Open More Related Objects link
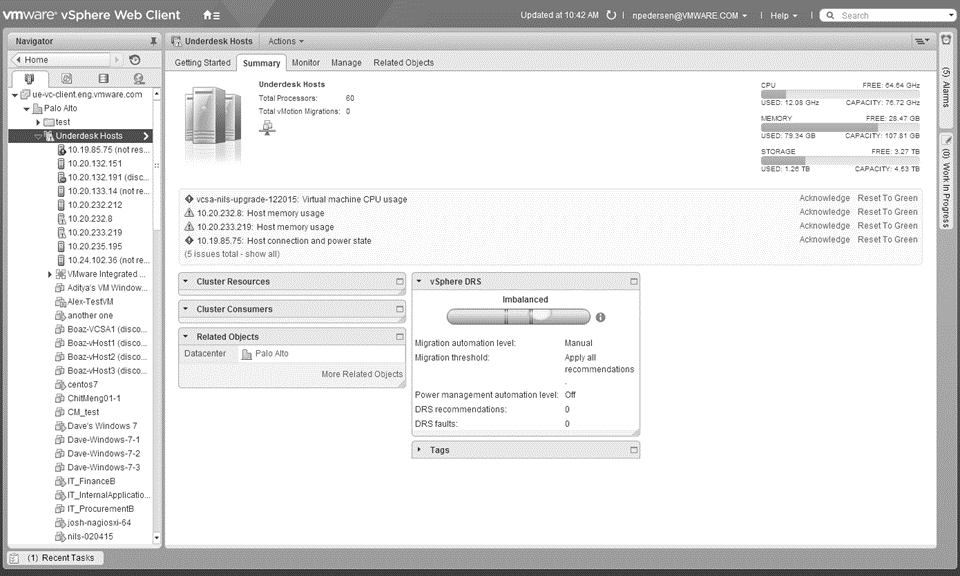The height and width of the screenshot is (576, 960). 362,374
